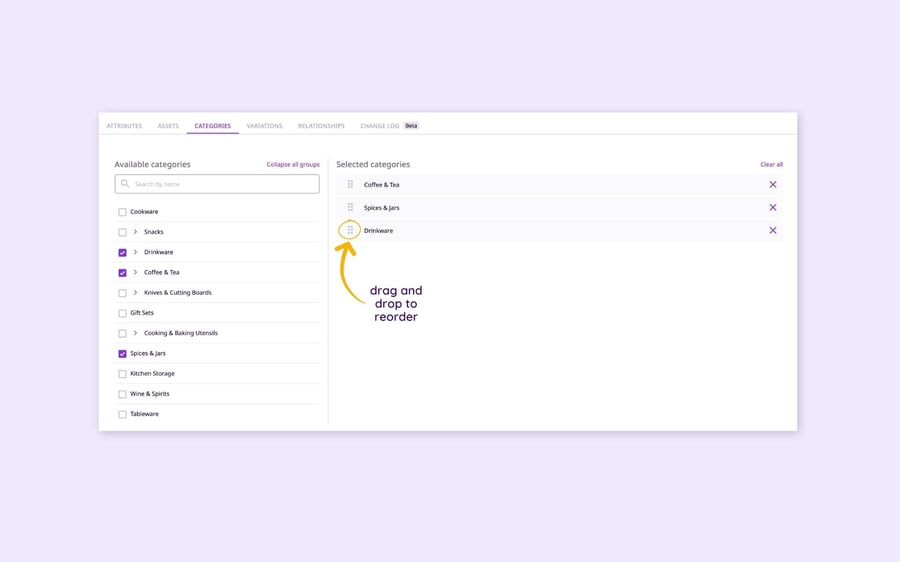Expand the Drinkware category group

pos(135,252)
